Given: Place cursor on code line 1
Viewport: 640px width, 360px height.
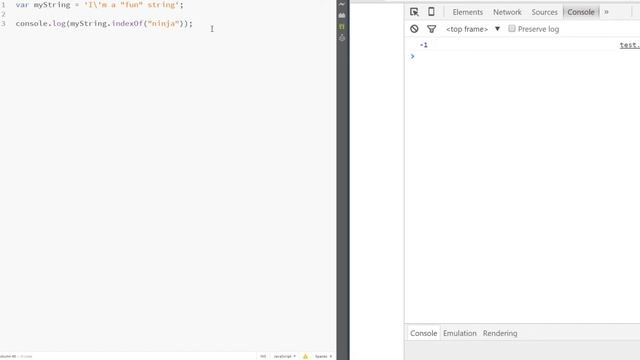Looking at the screenshot, I should [100, 5].
